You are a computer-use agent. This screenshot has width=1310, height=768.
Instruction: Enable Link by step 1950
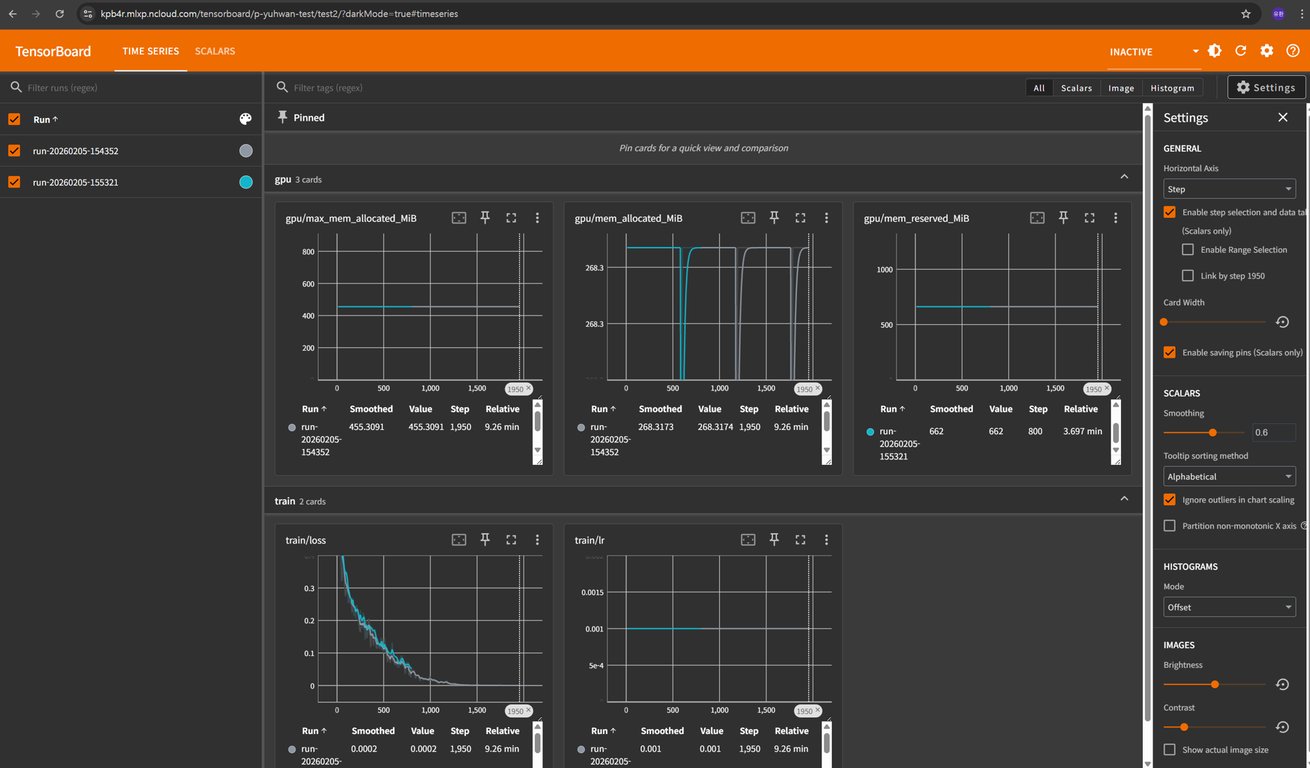pyautogui.click(x=1188, y=276)
